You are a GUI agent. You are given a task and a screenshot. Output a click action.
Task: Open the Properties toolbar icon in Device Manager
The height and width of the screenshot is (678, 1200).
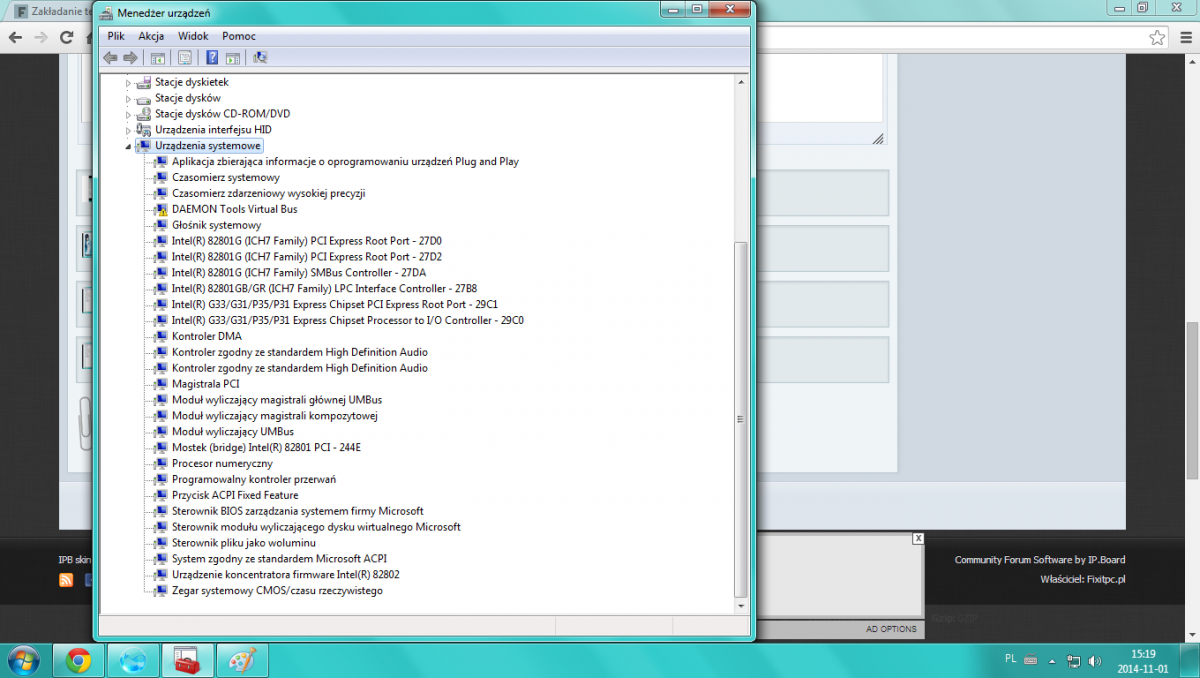point(184,57)
